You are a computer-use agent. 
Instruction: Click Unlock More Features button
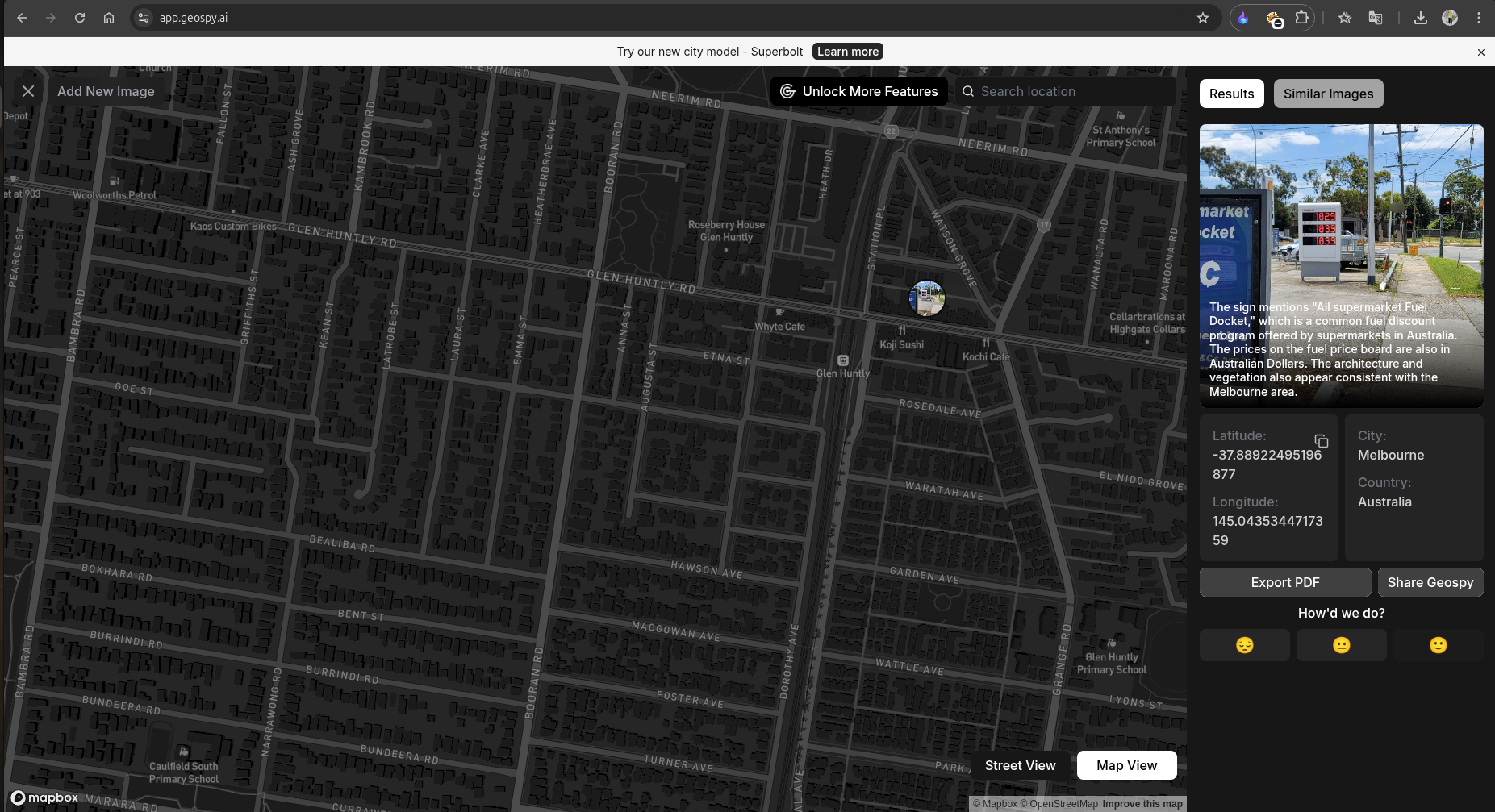point(859,91)
